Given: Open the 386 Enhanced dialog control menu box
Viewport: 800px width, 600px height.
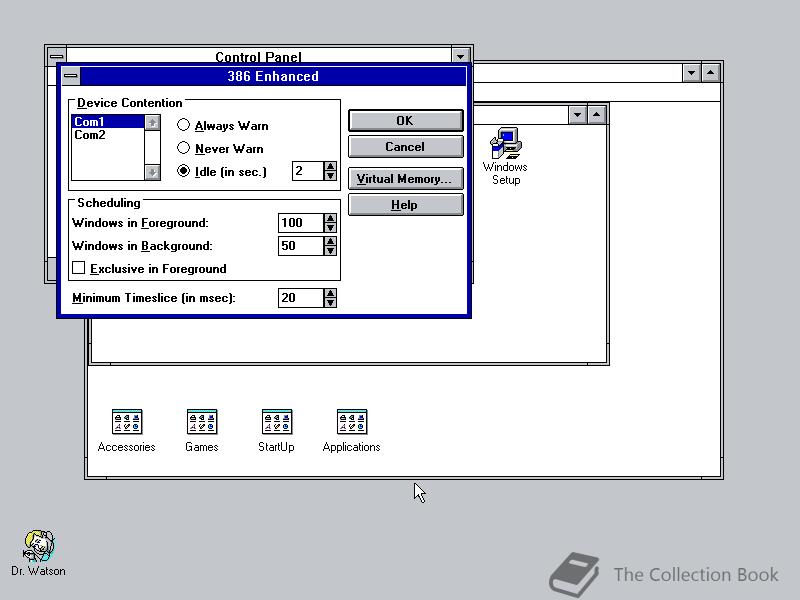Looking at the screenshot, I should 71,77.
